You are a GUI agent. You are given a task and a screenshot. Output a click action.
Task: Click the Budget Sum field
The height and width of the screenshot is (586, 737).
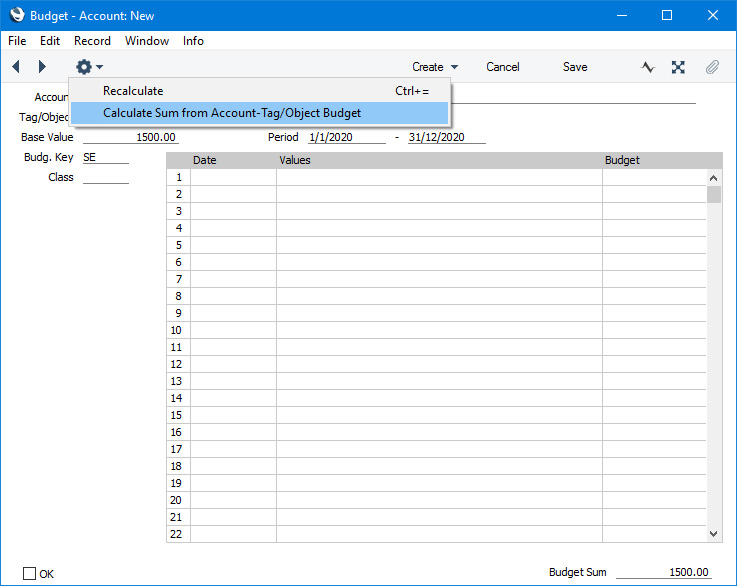pyautogui.click(x=664, y=572)
